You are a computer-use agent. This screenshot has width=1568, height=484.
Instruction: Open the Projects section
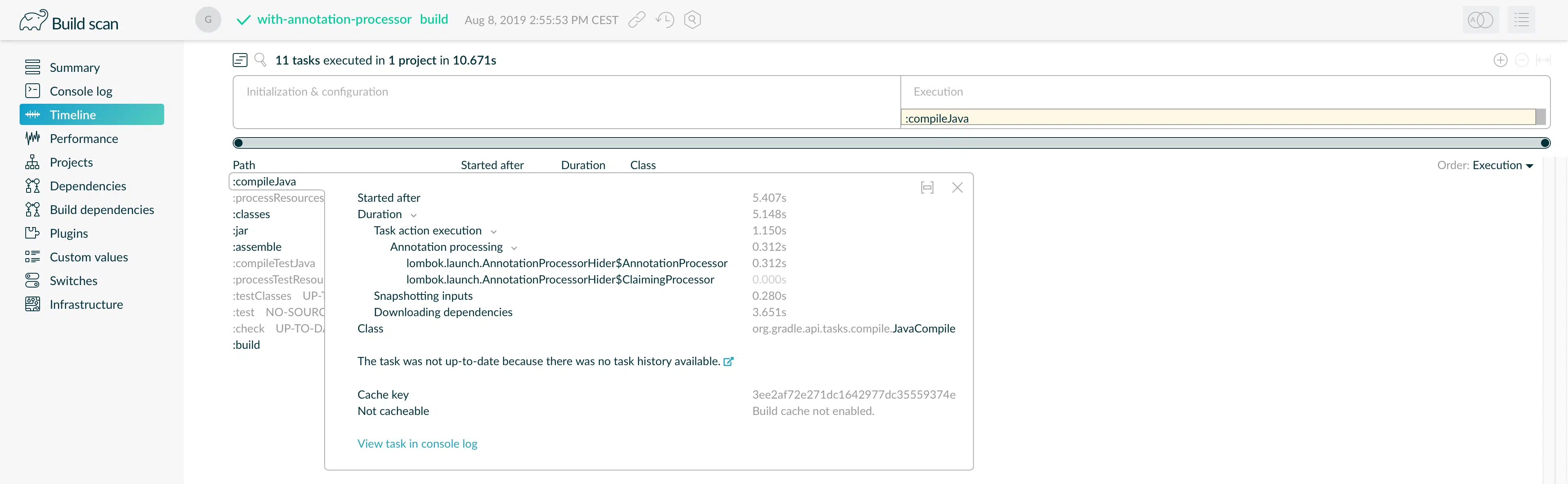tap(92, 162)
